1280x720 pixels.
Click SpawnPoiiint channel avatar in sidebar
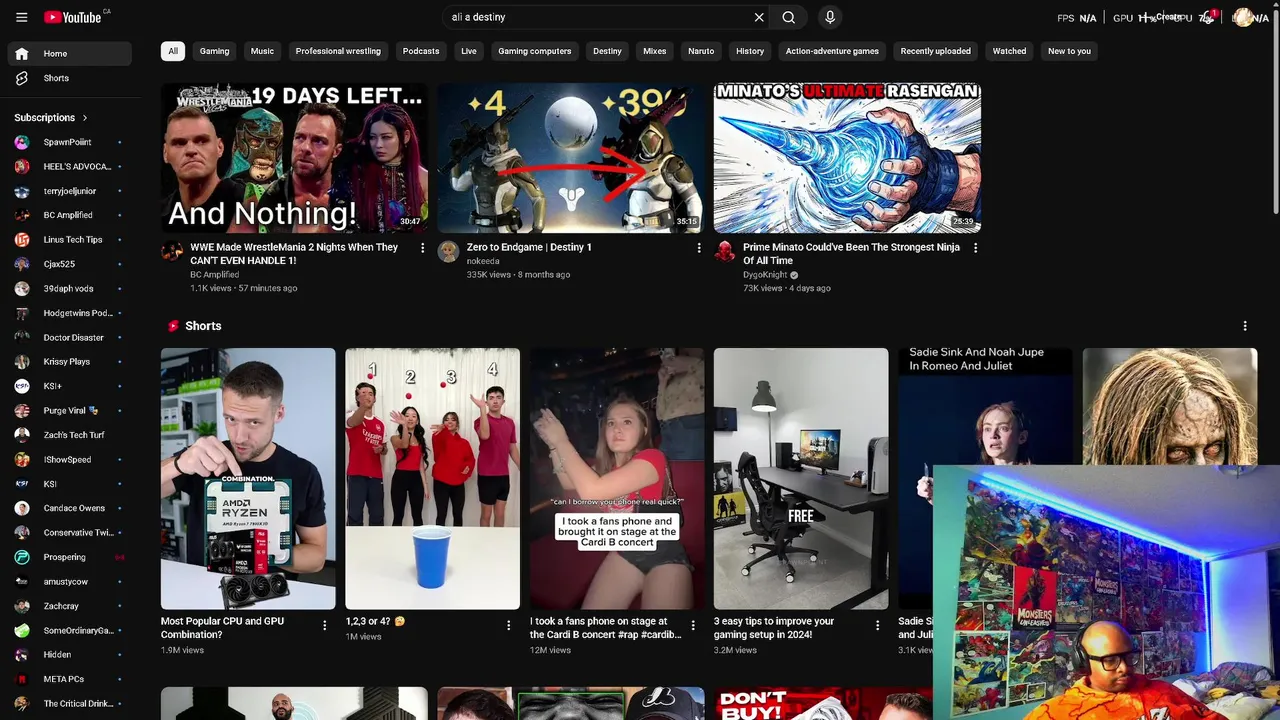[22, 142]
